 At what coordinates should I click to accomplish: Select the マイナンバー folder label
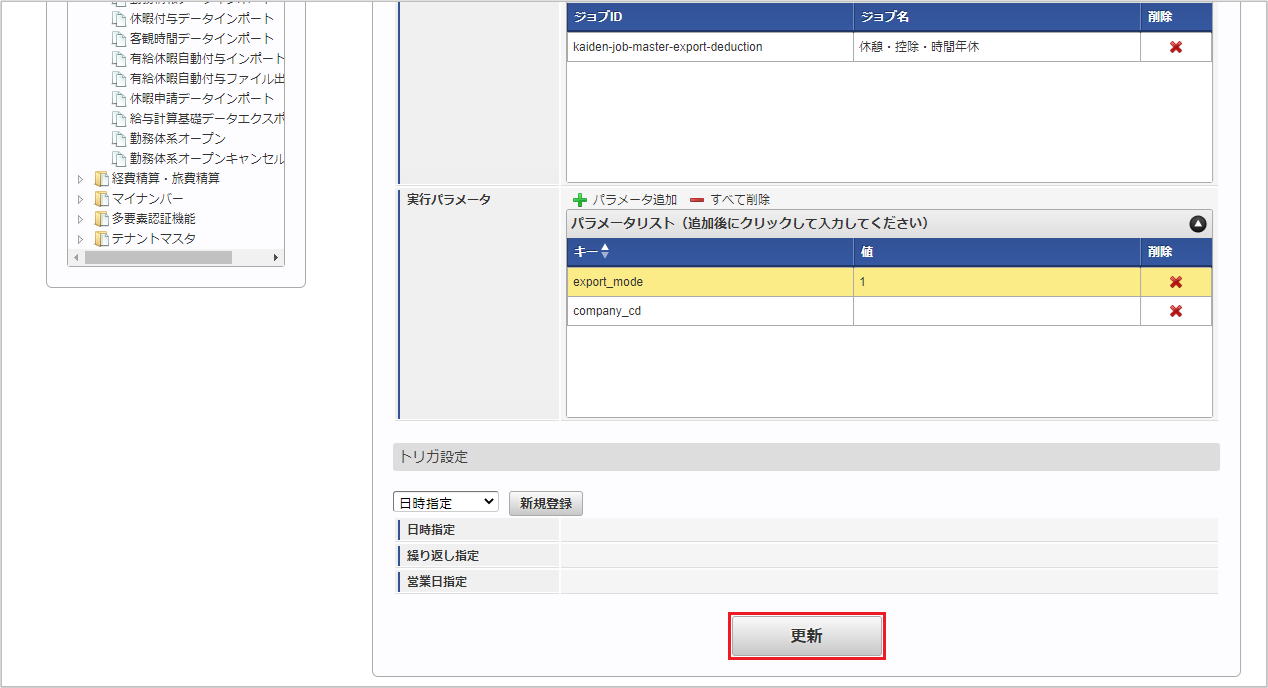(x=147, y=198)
